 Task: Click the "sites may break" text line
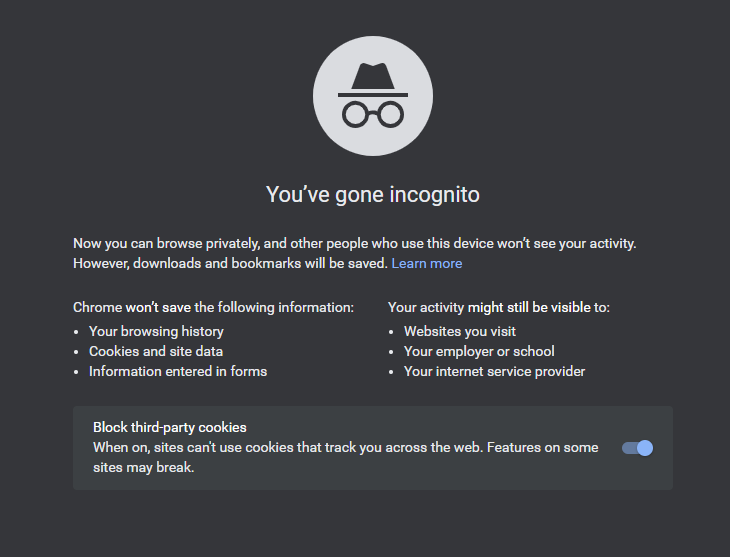[x=143, y=467]
